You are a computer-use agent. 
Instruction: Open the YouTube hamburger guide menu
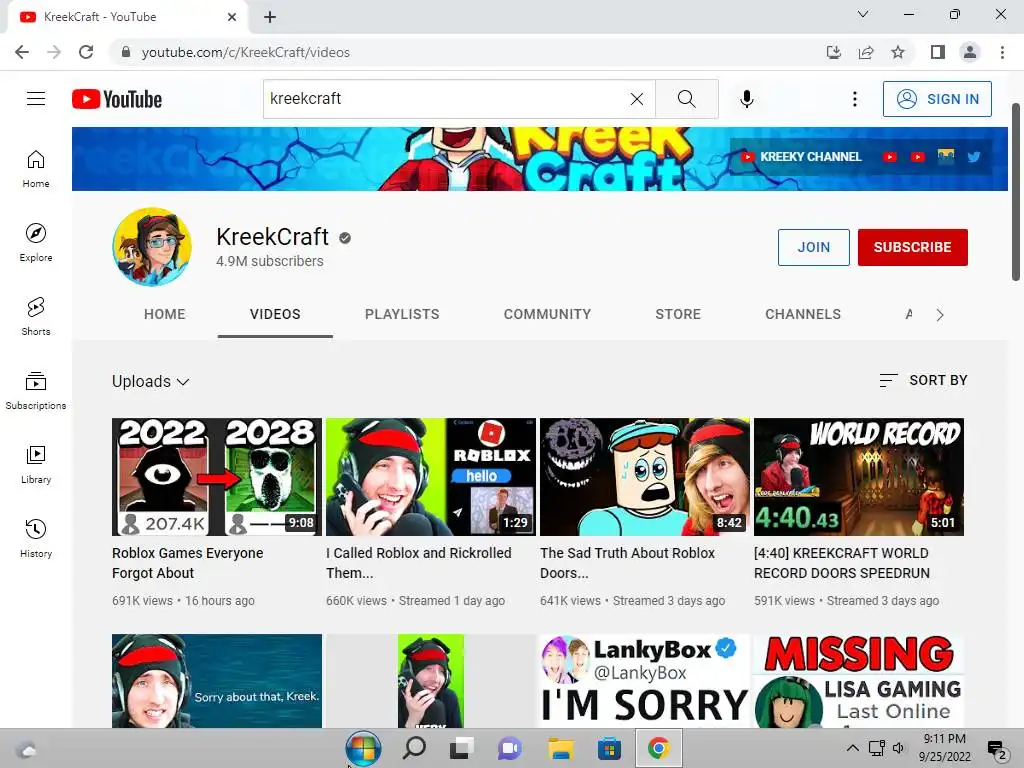(36, 99)
